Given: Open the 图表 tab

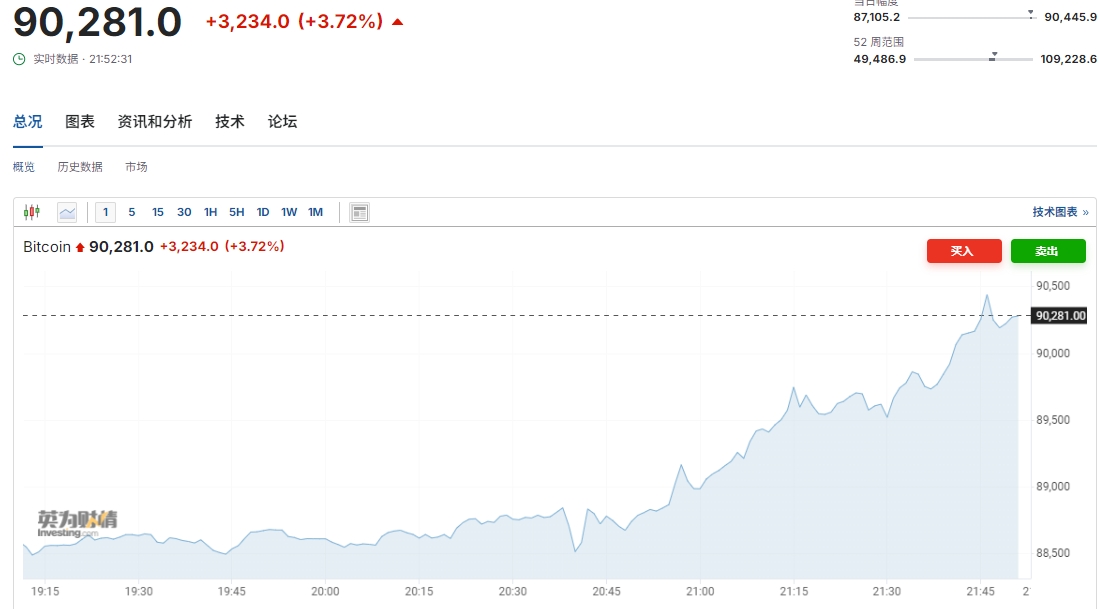Looking at the screenshot, I should [80, 122].
